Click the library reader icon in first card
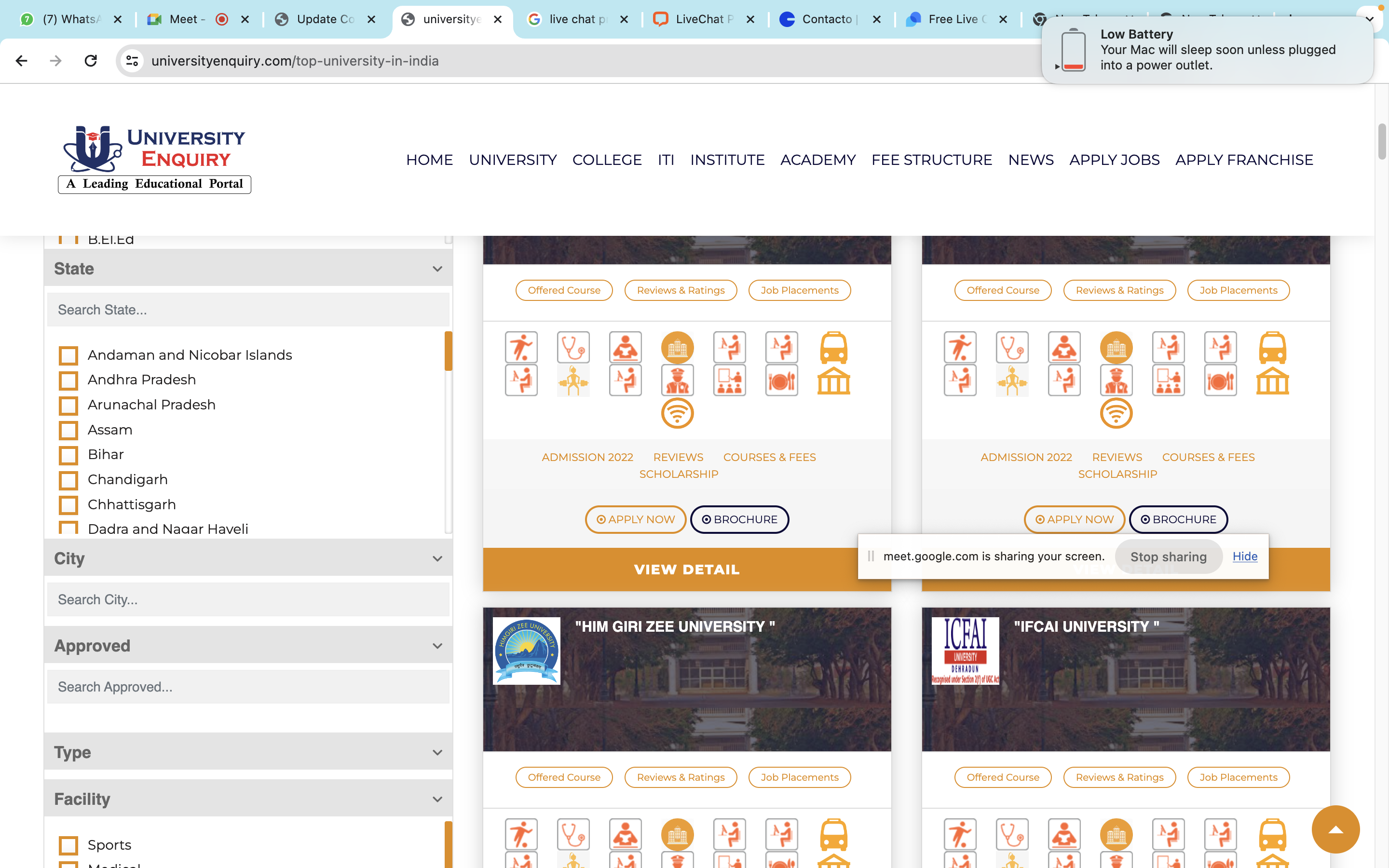Viewport: 1389px width, 868px height. [x=625, y=347]
